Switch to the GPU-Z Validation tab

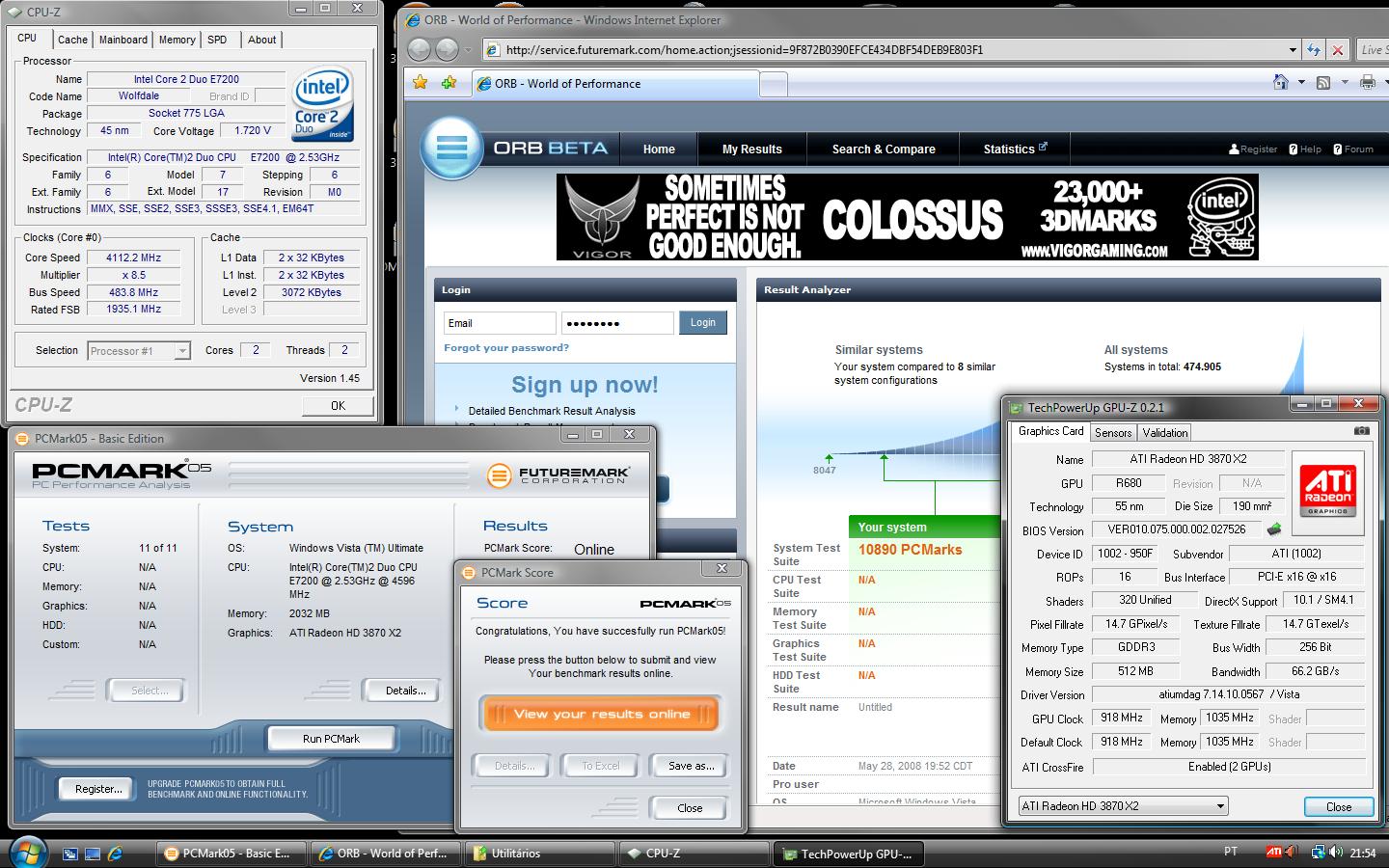click(1165, 433)
